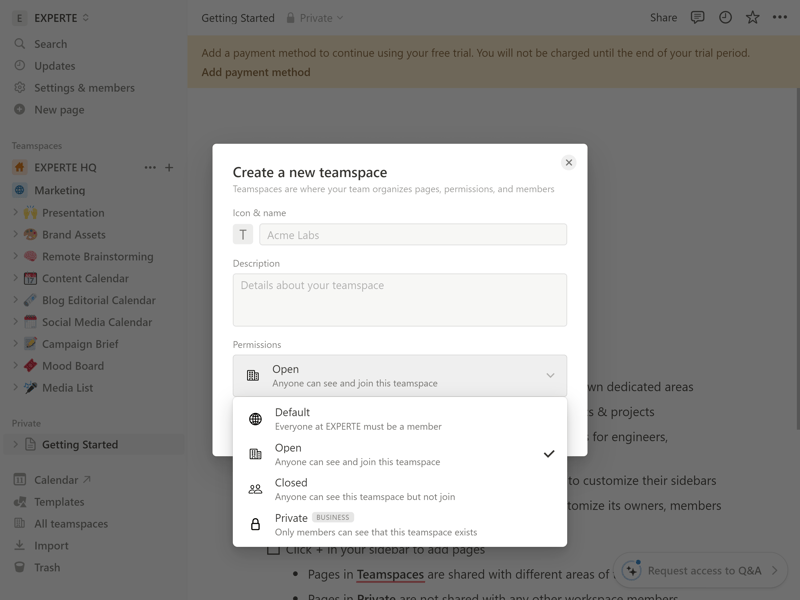Pick the Private Business permission option
The width and height of the screenshot is (800, 600).
400,524
